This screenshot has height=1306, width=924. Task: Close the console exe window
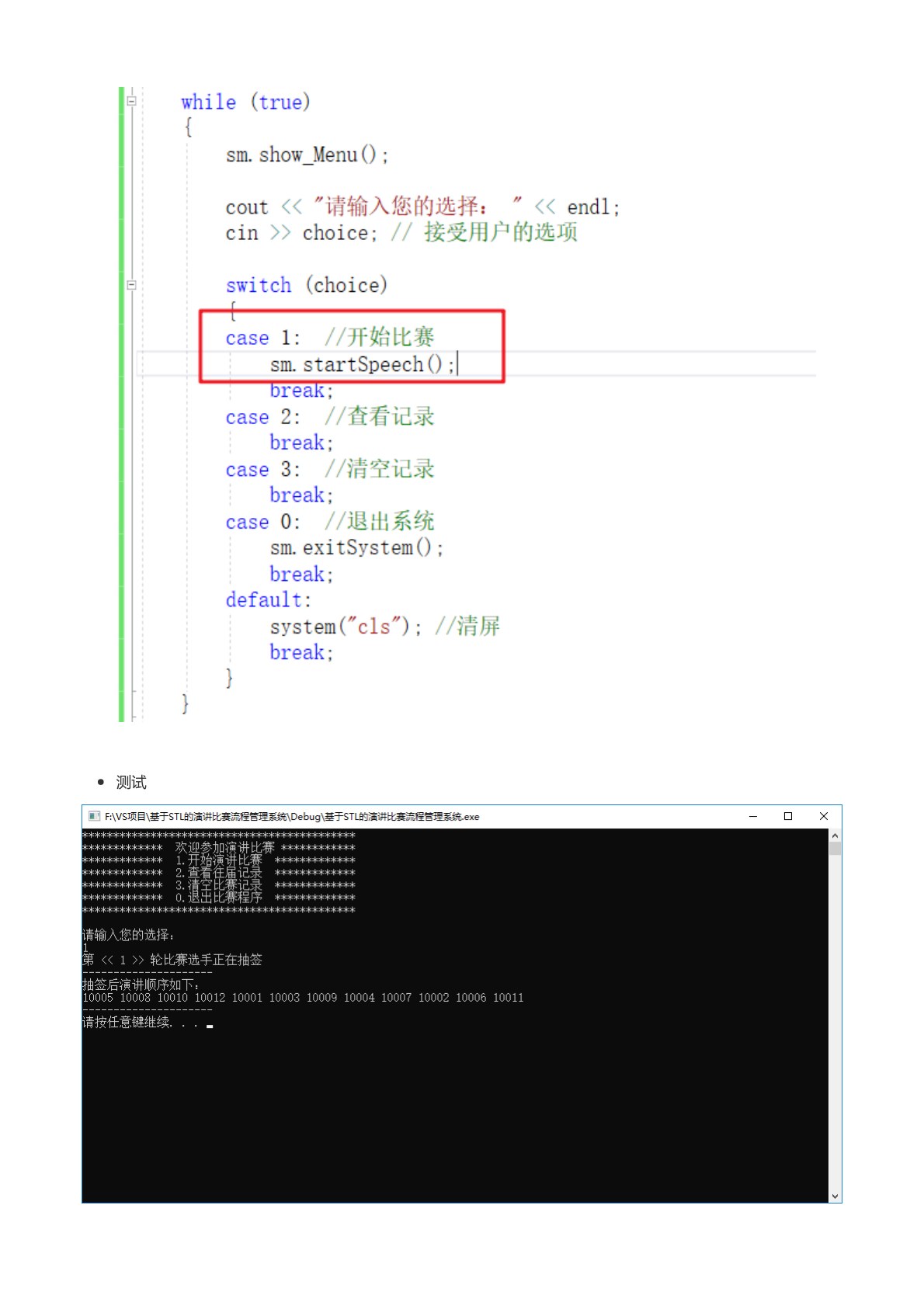[x=824, y=816]
